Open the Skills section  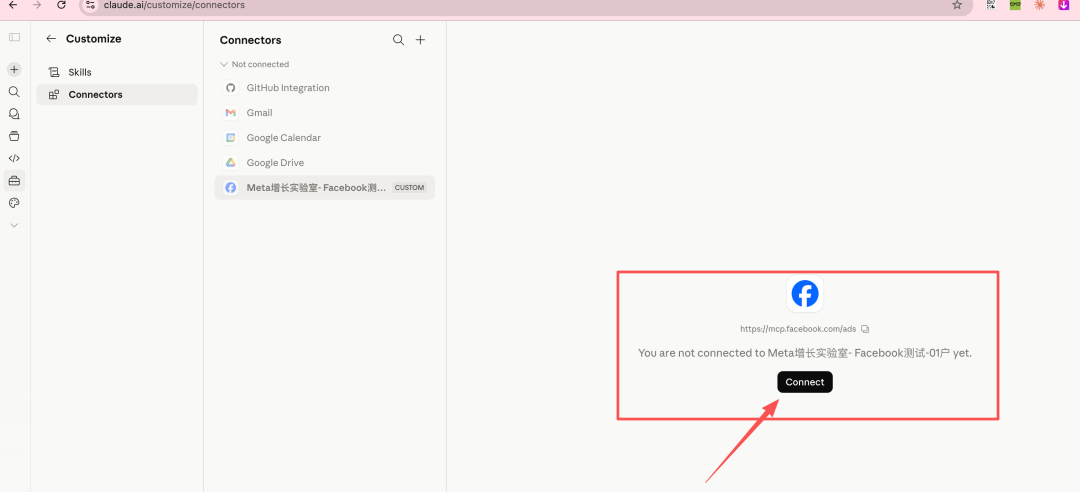[x=117, y=72]
